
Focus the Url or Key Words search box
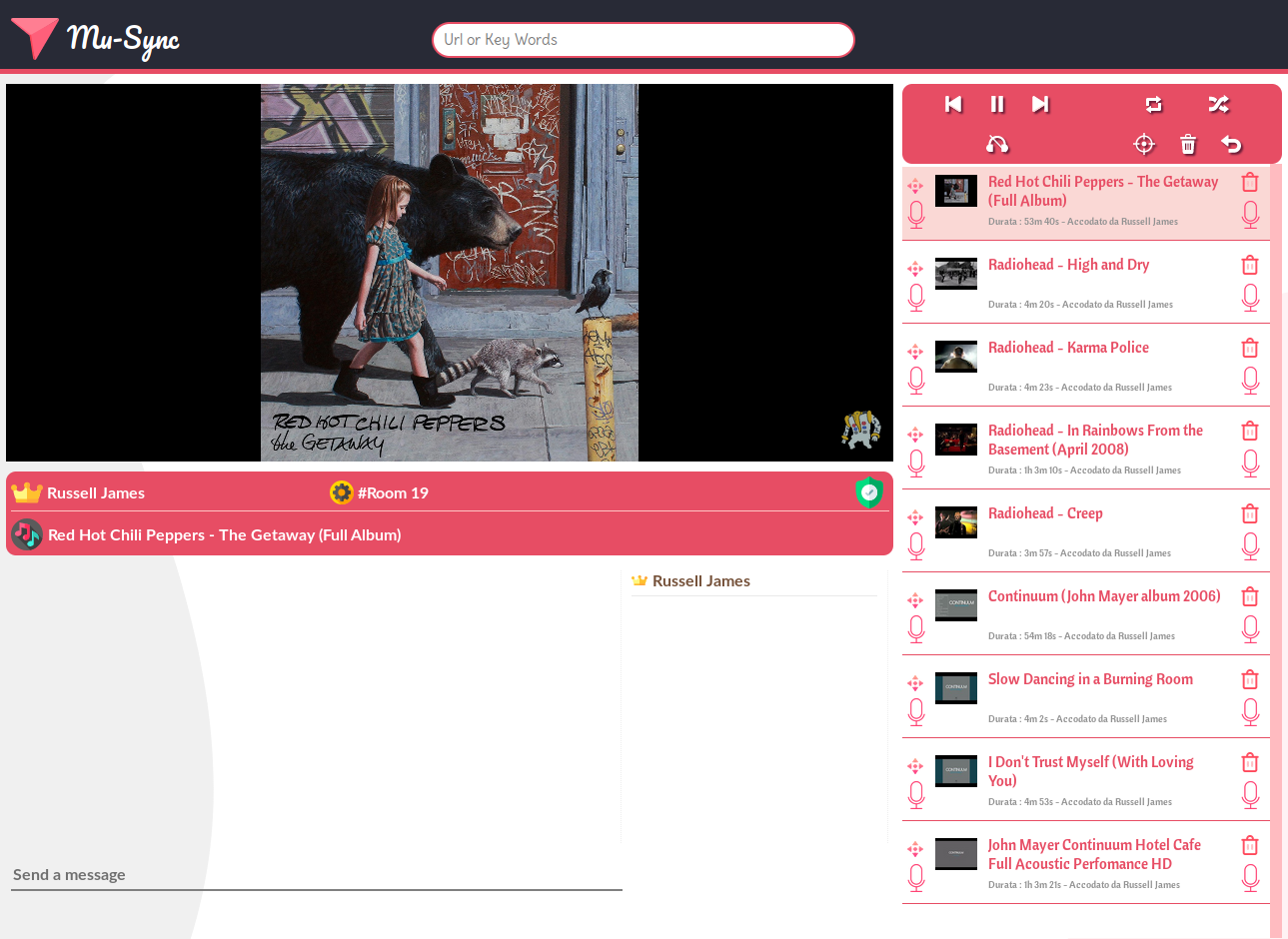tap(644, 40)
